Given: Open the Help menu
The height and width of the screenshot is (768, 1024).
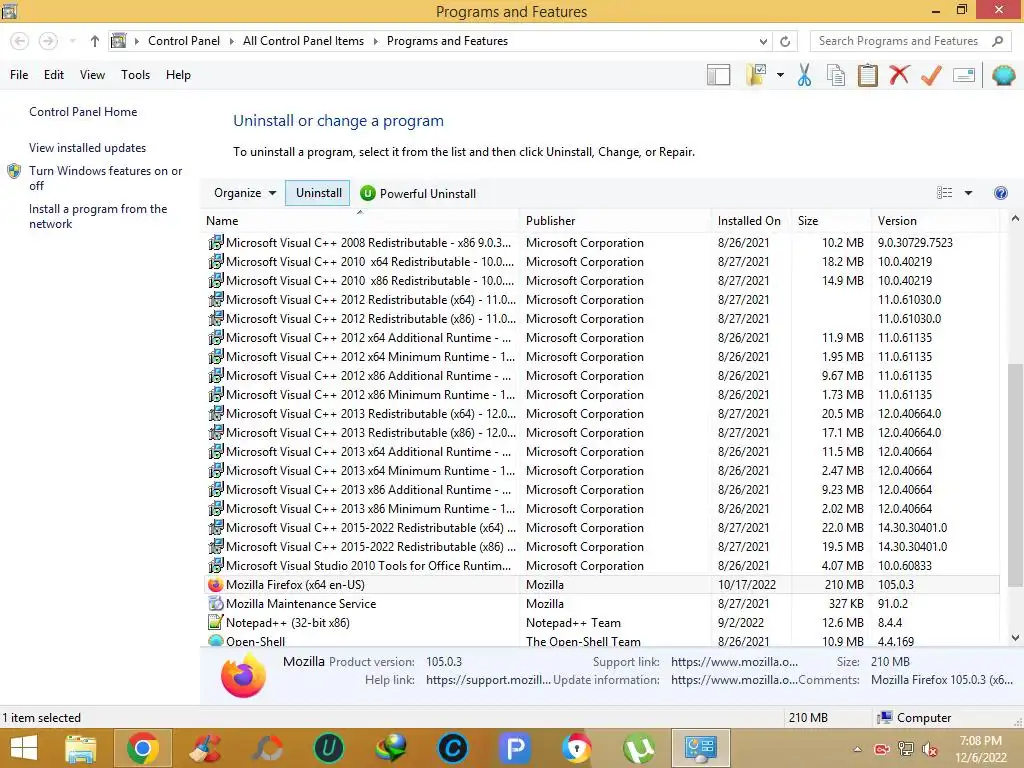Looking at the screenshot, I should [178, 74].
